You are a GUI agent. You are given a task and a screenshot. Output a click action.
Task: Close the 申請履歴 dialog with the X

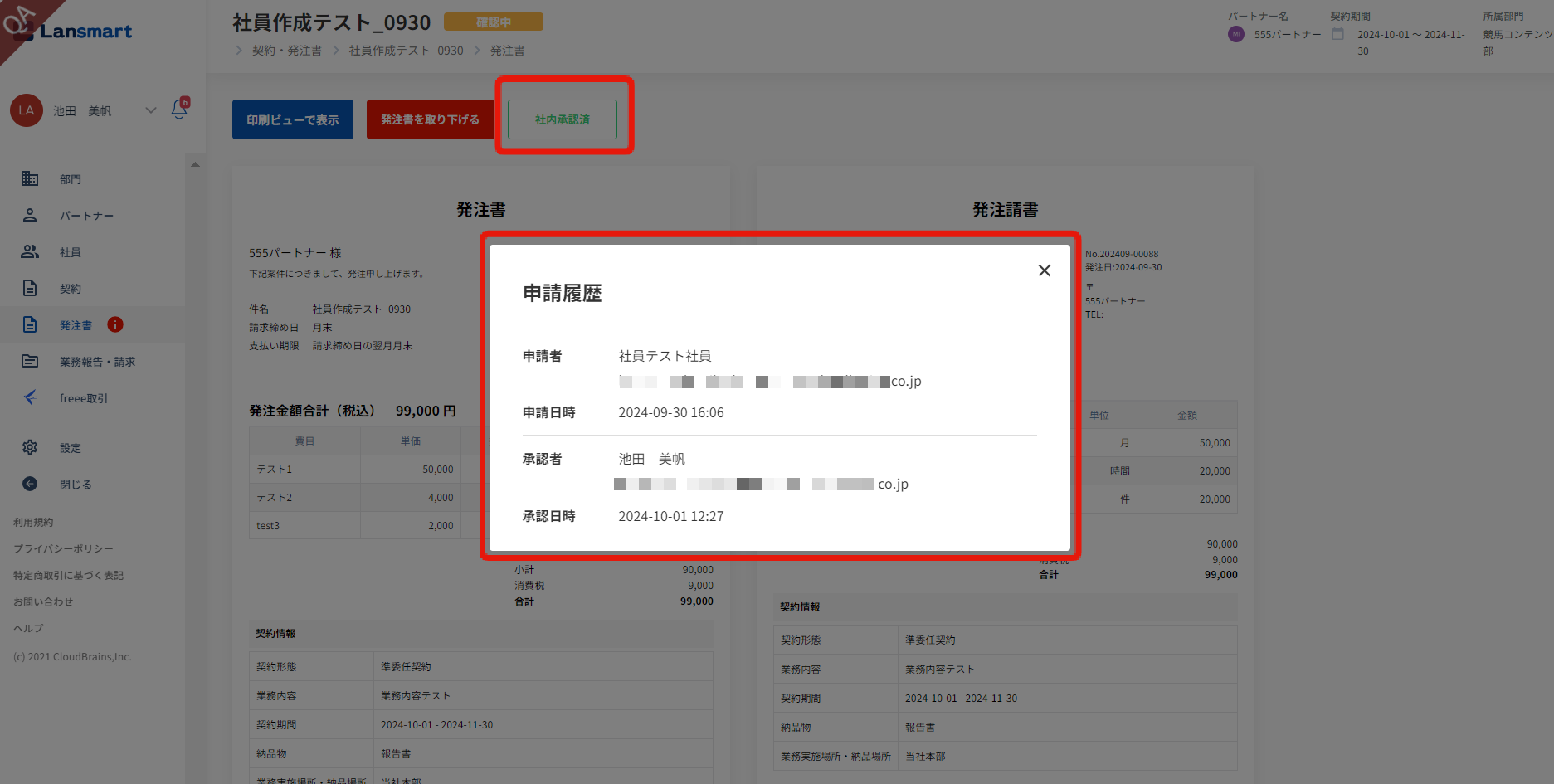(1045, 270)
